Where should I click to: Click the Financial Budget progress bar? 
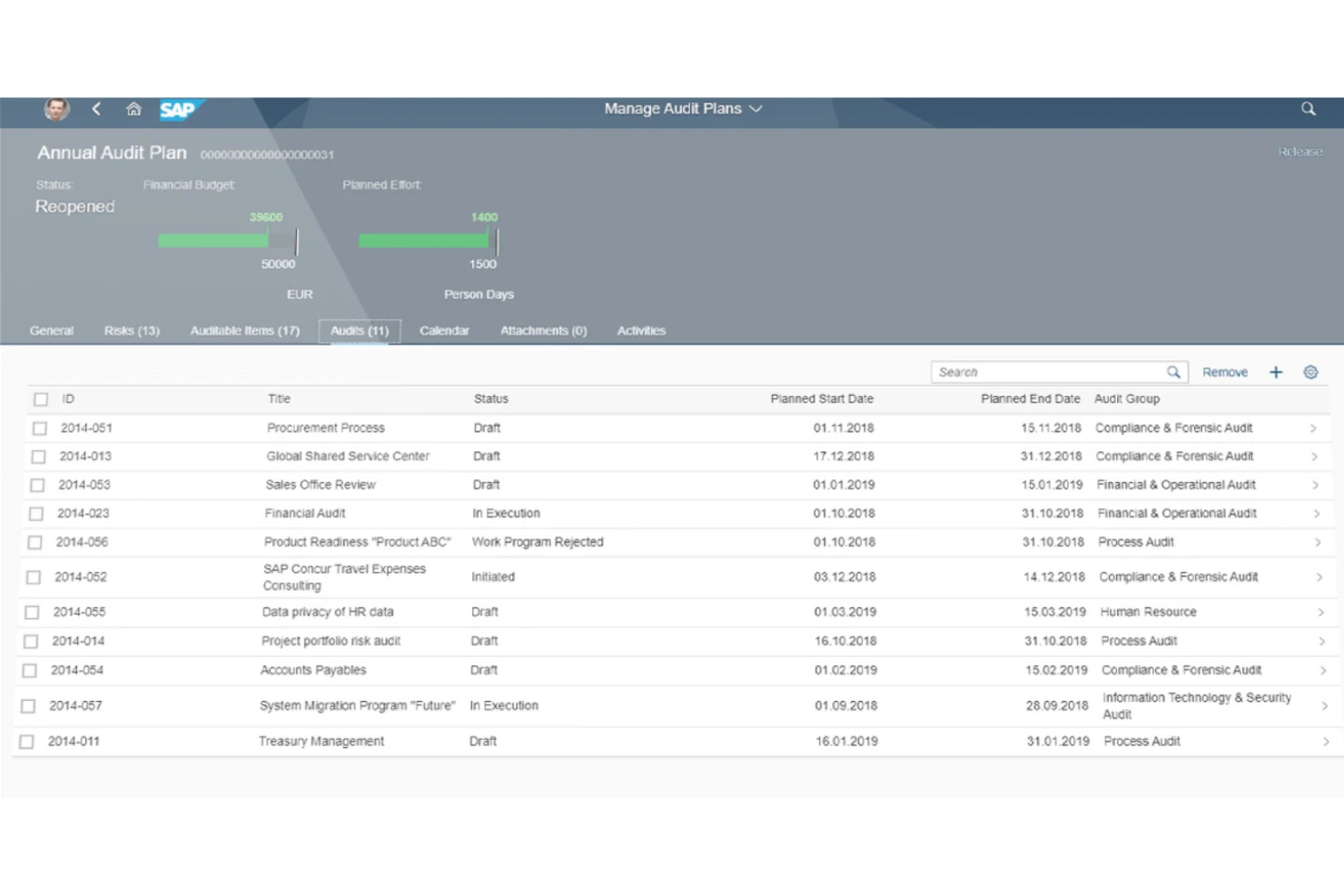coord(227,241)
